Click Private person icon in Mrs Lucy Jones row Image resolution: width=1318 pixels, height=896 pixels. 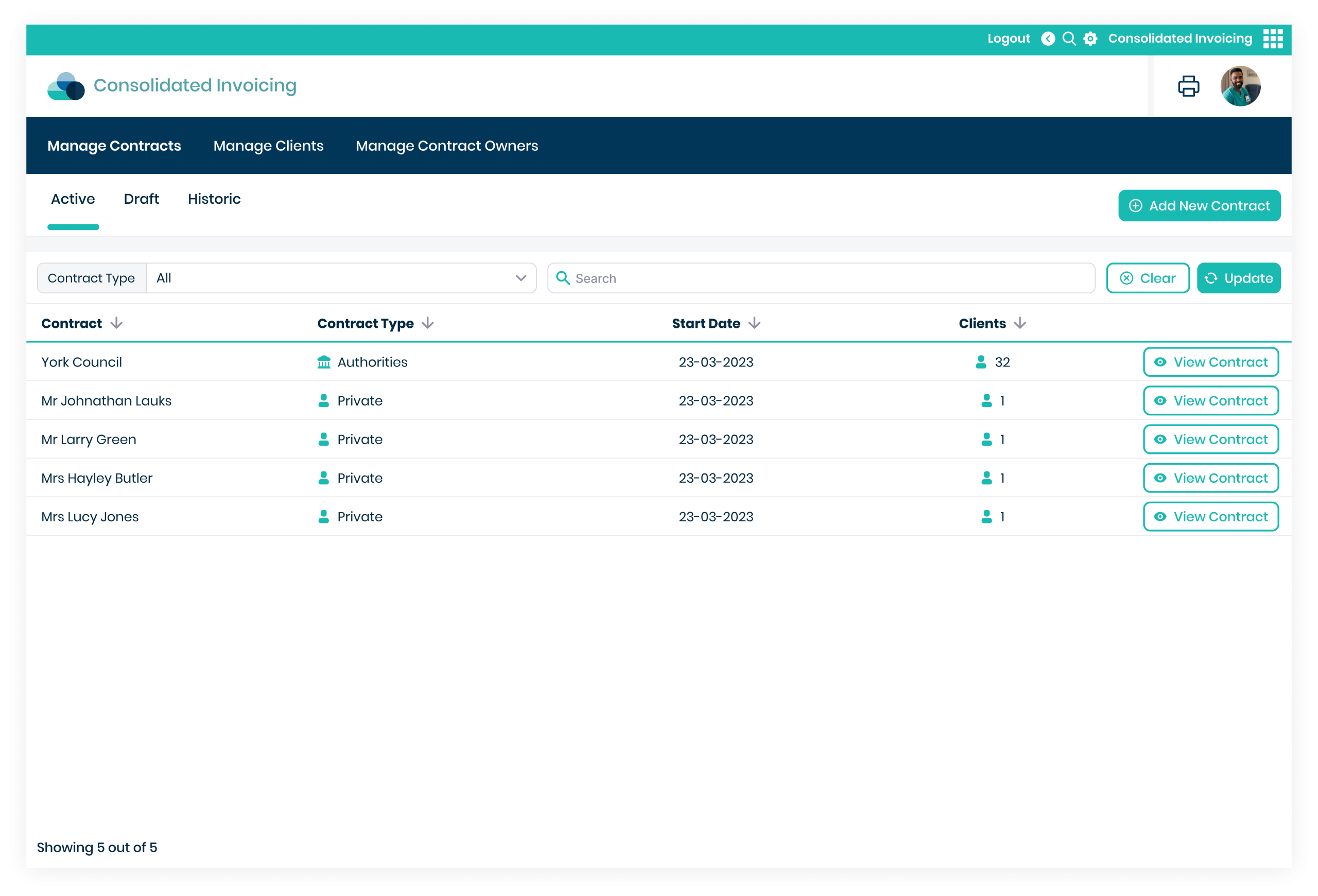tap(324, 517)
